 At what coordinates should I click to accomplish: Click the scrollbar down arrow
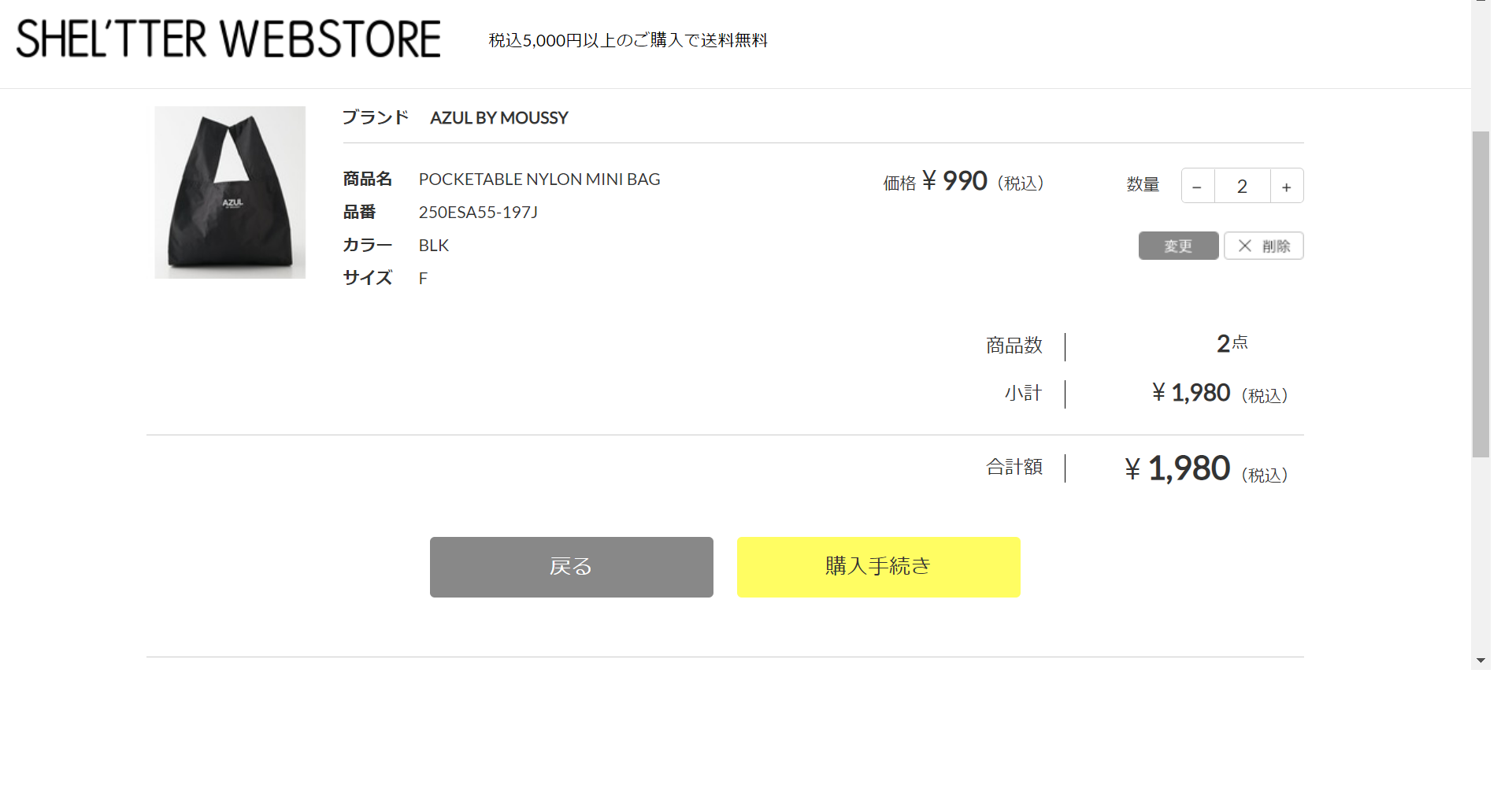tap(1480, 661)
